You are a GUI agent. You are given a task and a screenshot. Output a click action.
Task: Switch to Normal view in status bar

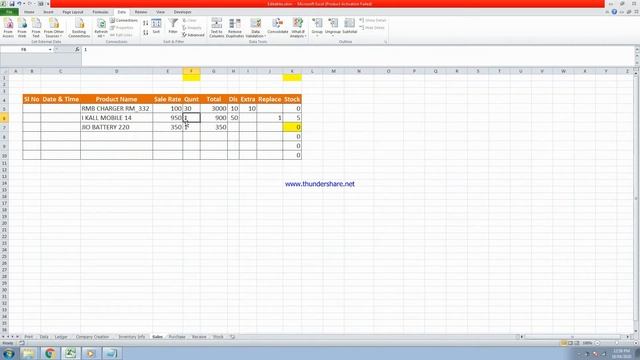tap(564, 343)
